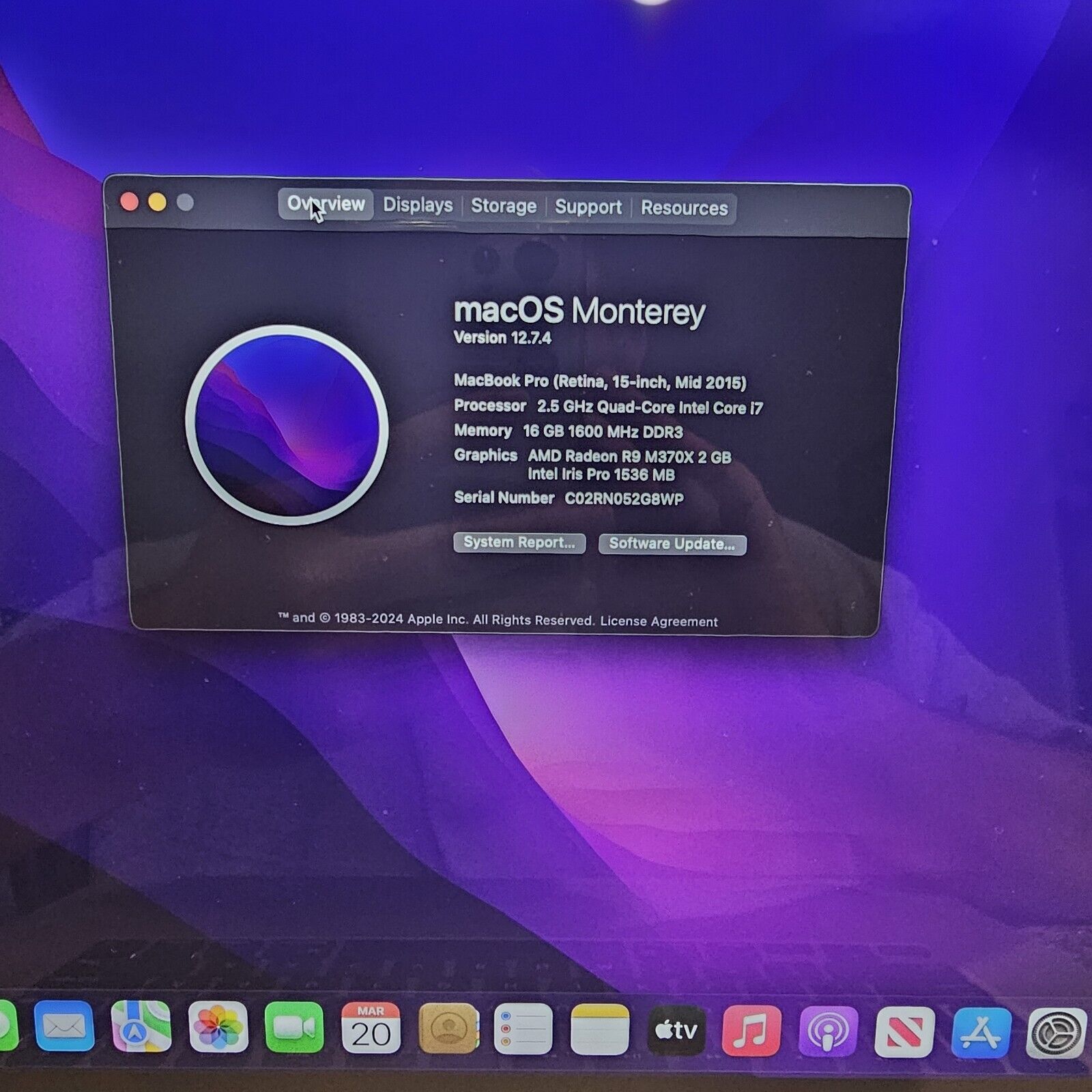Image resolution: width=1092 pixels, height=1092 pixels.
Task: Open System Preferences gear icon
Action: click(1057, 1034)
